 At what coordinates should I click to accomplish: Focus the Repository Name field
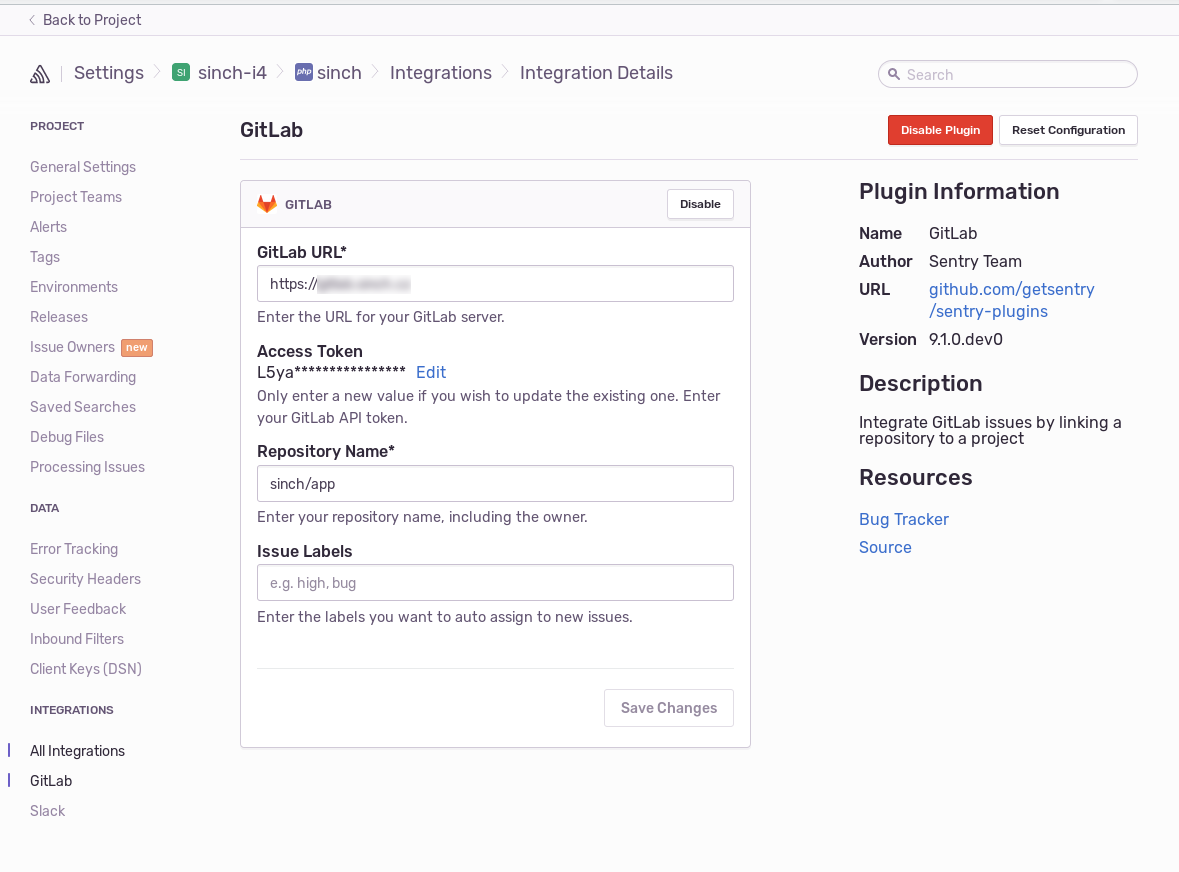pos(495,484)
